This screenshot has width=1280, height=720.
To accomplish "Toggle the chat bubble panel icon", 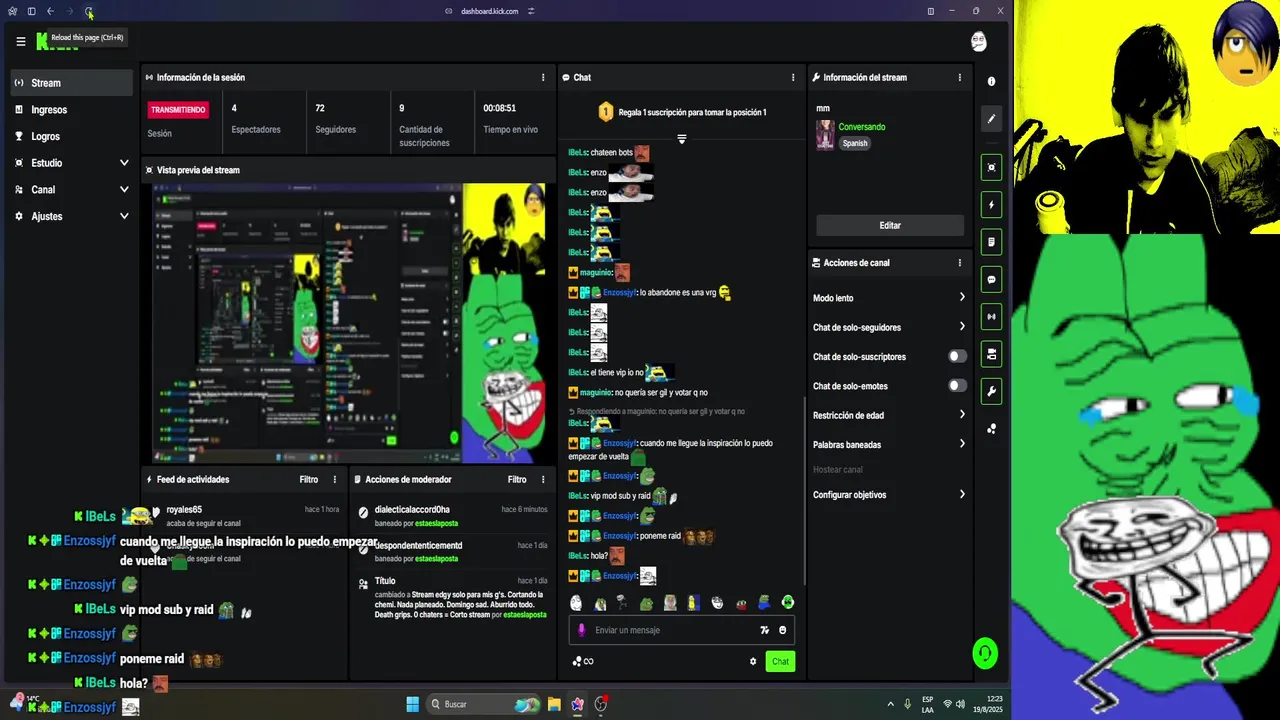I will tap(991, 279).
